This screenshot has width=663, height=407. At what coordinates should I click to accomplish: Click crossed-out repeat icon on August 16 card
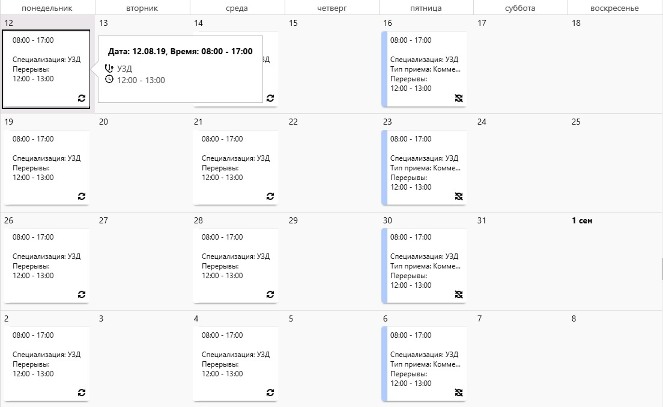[458, 98]
